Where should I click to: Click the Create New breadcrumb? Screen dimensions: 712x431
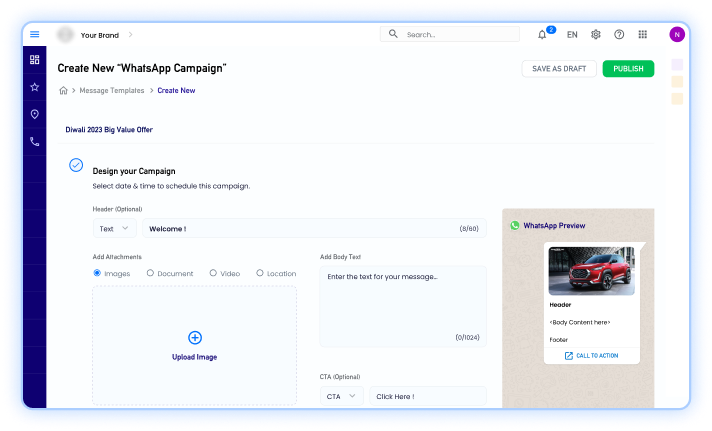176,90
